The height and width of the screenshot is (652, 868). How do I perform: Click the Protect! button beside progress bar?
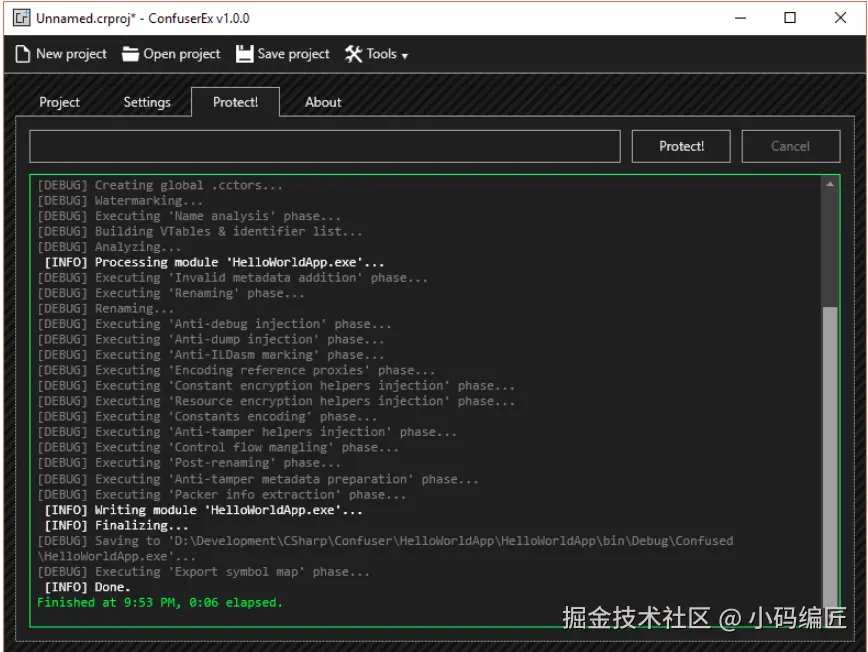click(681, 146)
